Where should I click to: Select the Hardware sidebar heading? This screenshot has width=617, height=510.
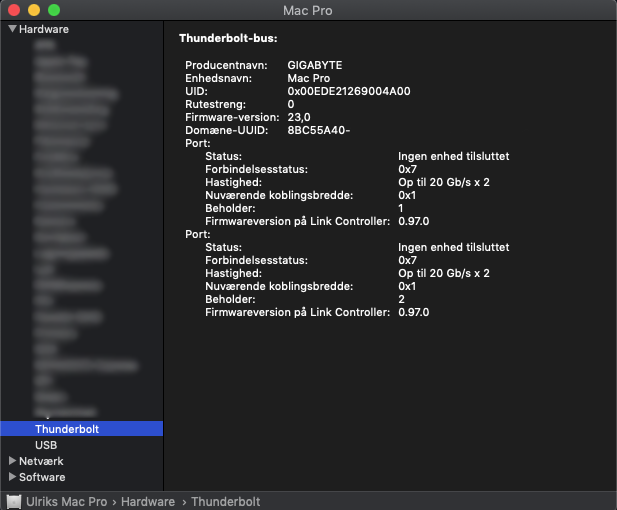pos(44,29)
